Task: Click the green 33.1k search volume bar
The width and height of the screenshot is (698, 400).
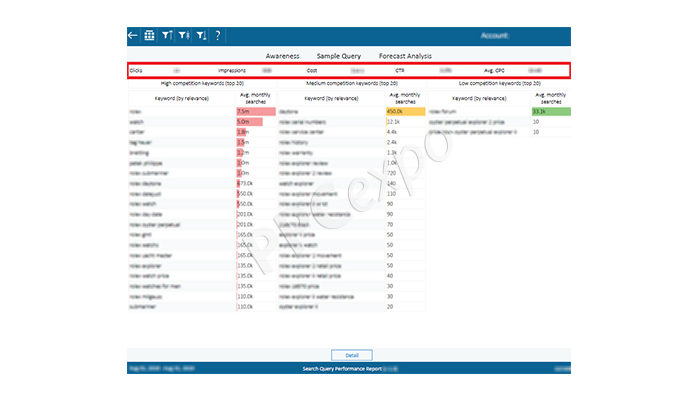Action: coord(551,112)
